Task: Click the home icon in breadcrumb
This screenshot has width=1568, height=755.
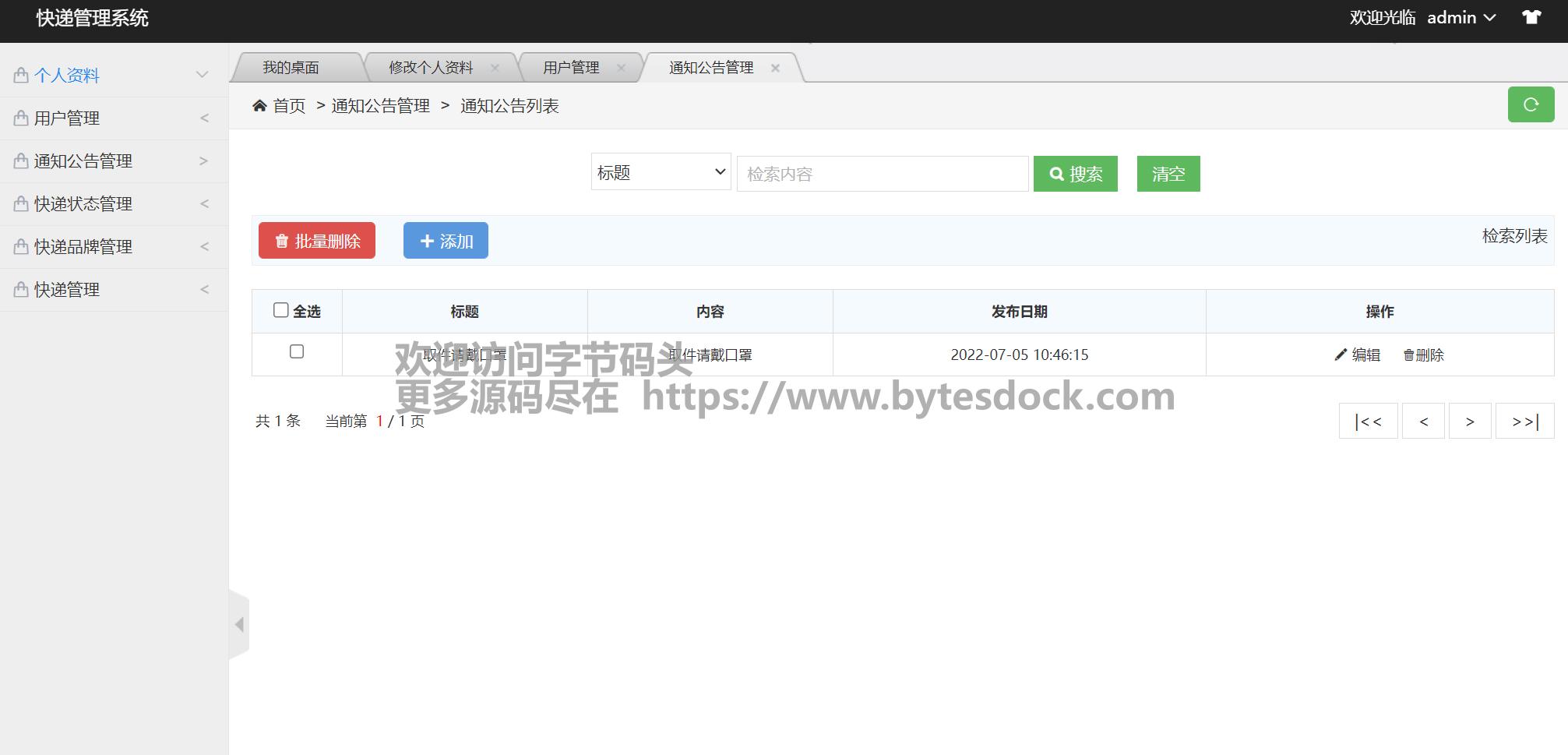Action: [x=259, y=106]
